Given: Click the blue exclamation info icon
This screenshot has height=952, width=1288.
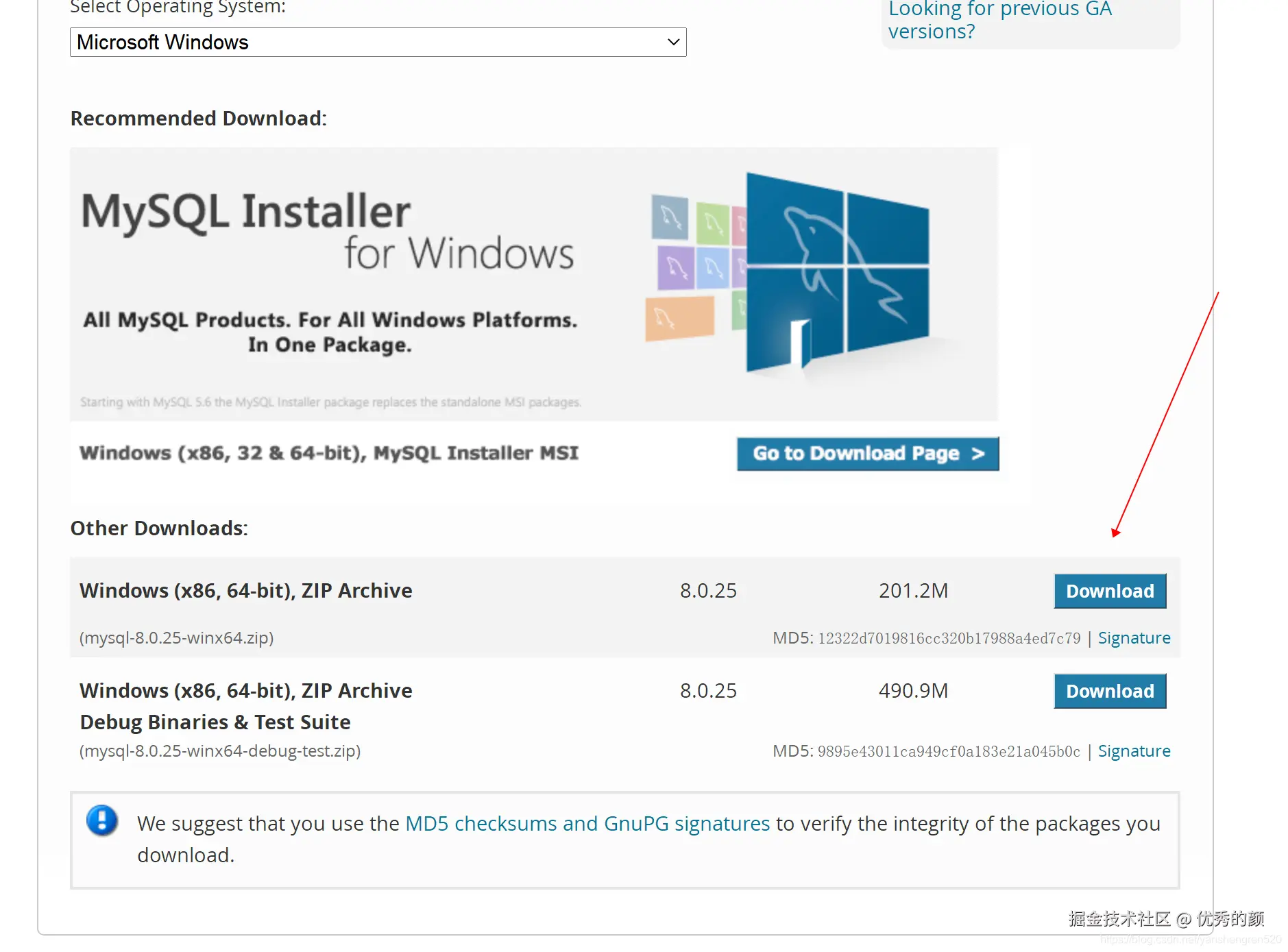Looking at the screenshot, I should [x=102, y=820].
